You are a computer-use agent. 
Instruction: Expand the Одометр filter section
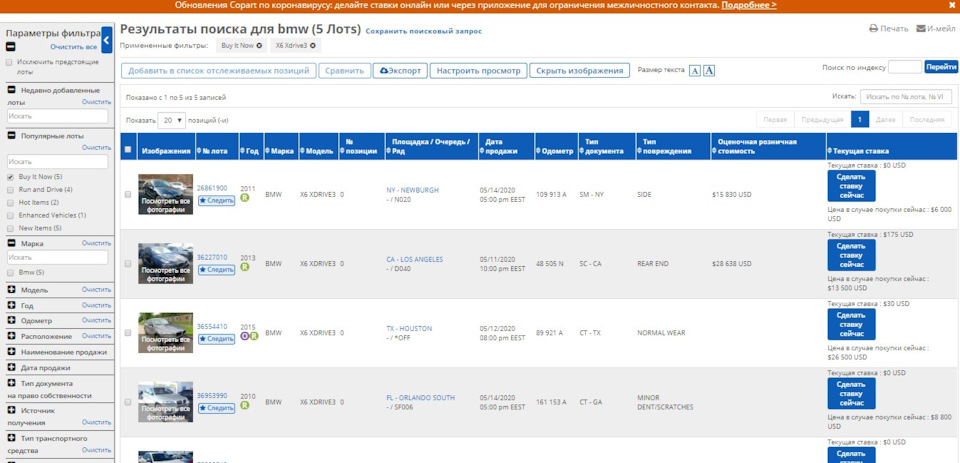pyautogui.click(x=11, y=320)
